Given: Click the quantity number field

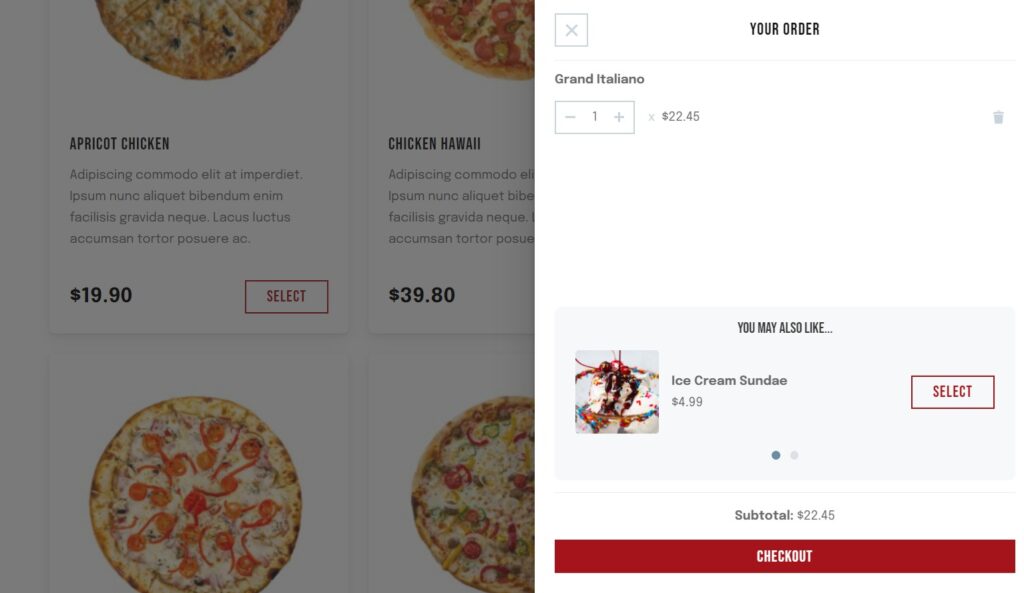Looking at the screenshot, I should point(594,117).
